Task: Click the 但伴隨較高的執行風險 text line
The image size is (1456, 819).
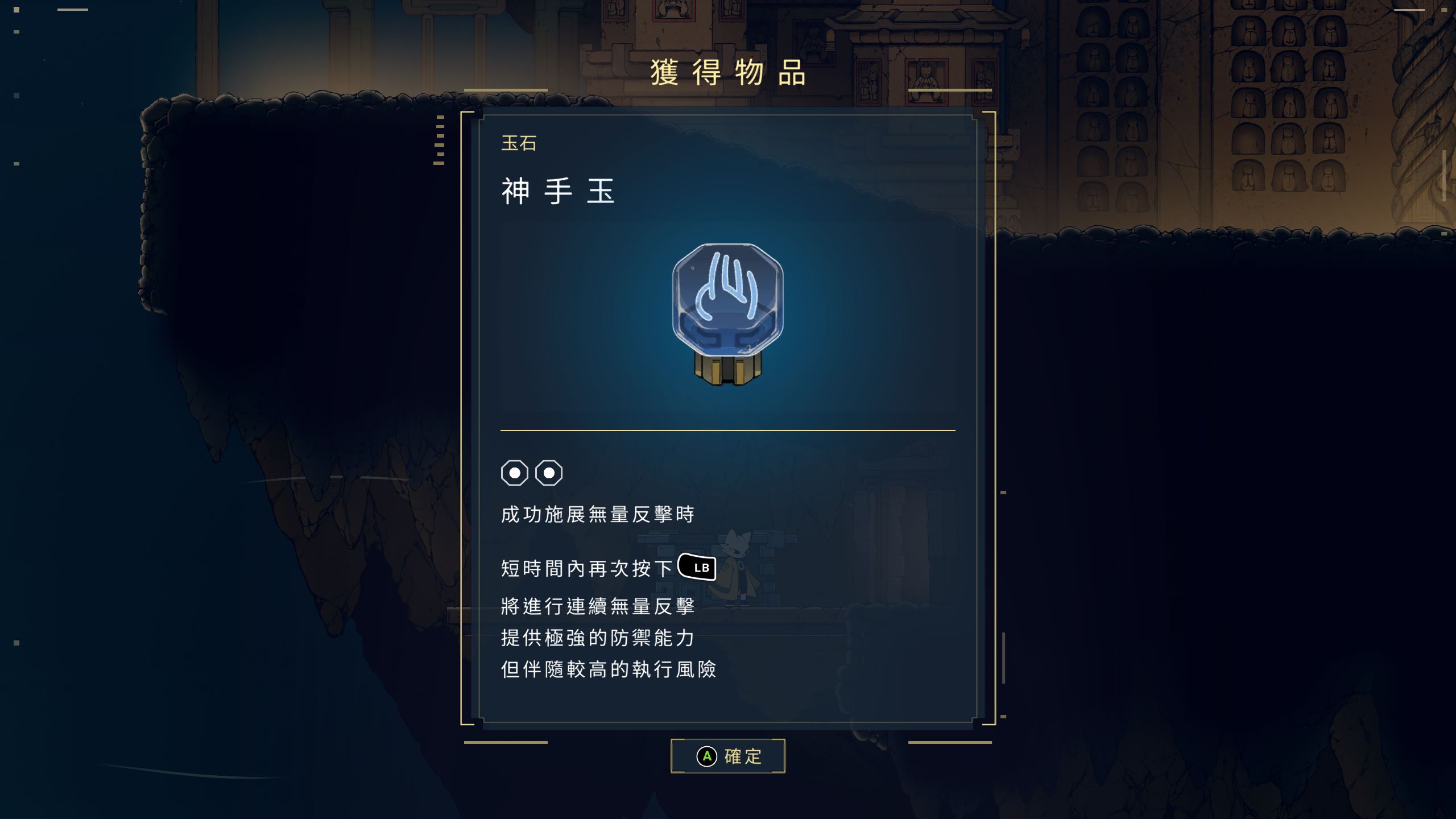Action: 609,669
